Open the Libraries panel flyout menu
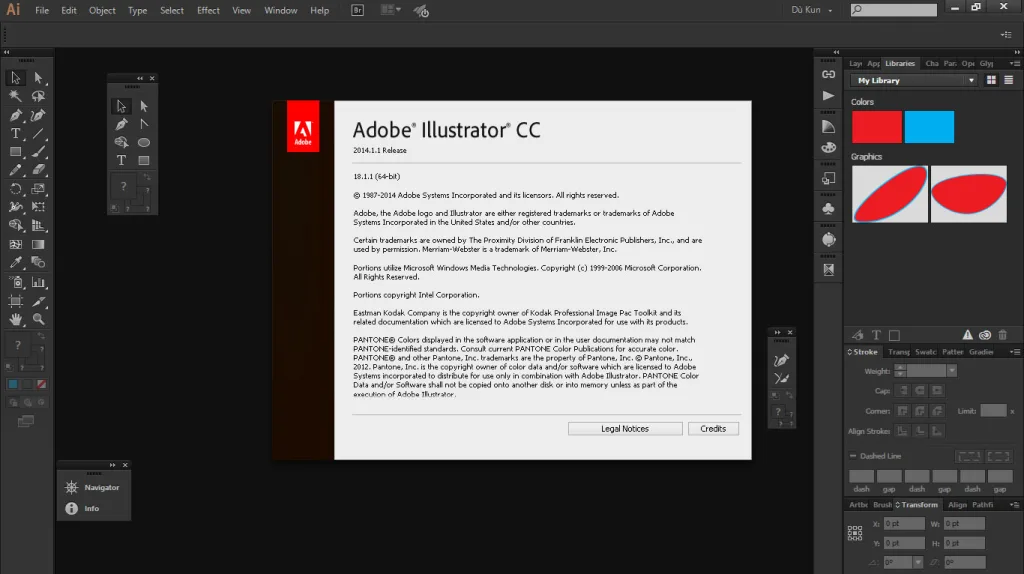 tap(1015, 63)
